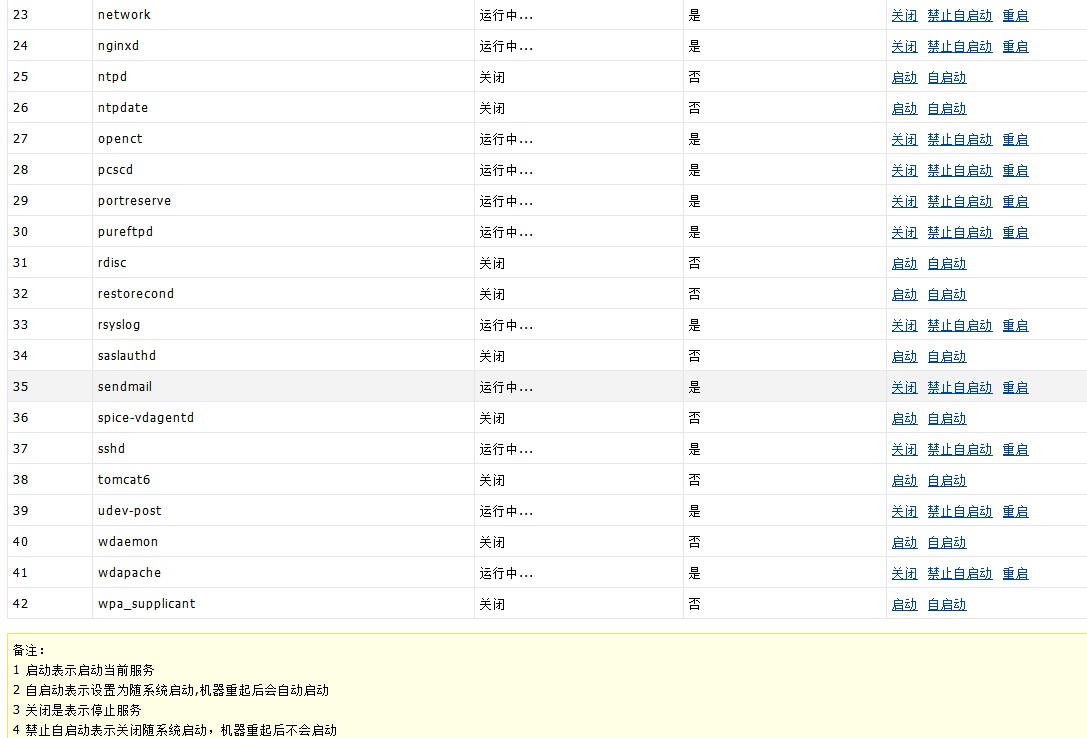The height and width of the screenshot is (738, 1087).
Task: Start the ntpd service with 启动
Action: [904, 77]
